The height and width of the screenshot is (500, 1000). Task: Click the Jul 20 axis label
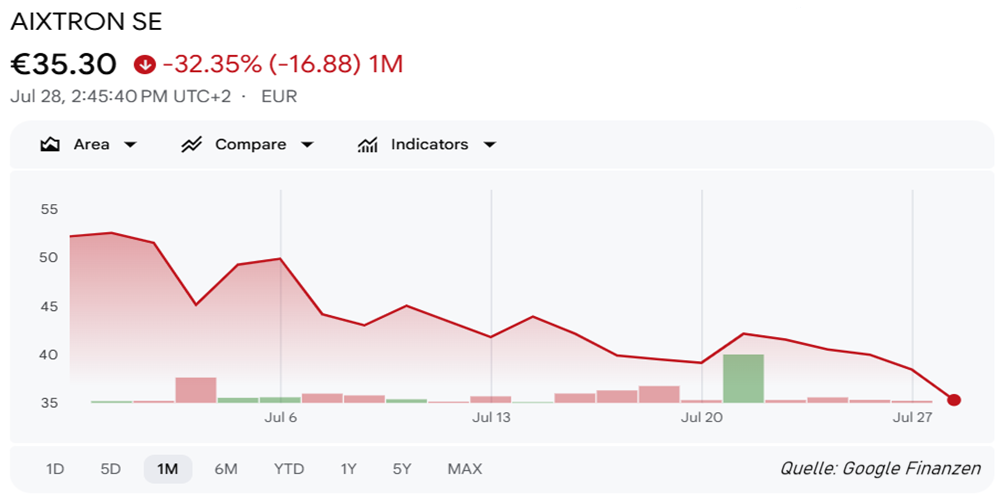tap(702, 418)
